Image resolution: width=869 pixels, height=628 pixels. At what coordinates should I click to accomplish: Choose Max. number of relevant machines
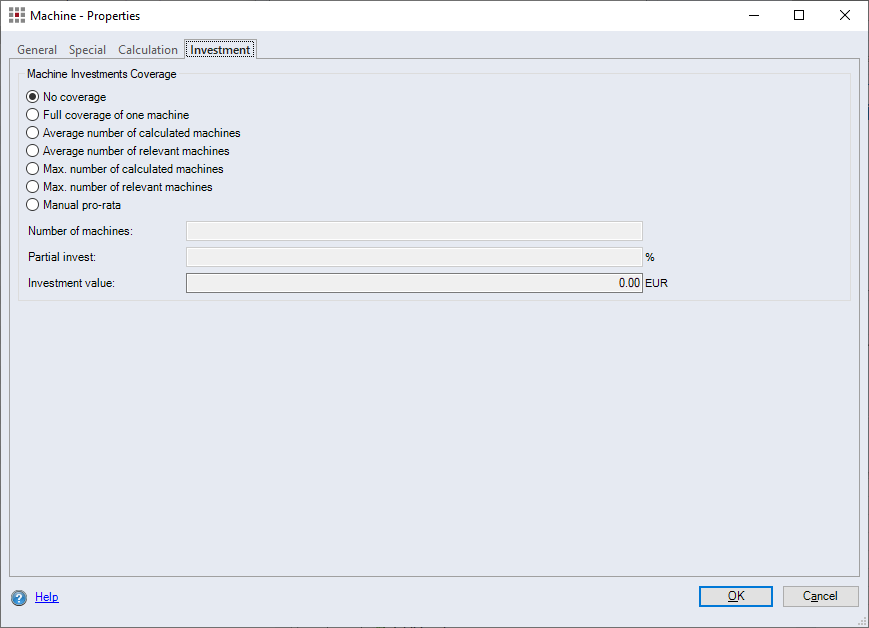(x=33, y=187)
